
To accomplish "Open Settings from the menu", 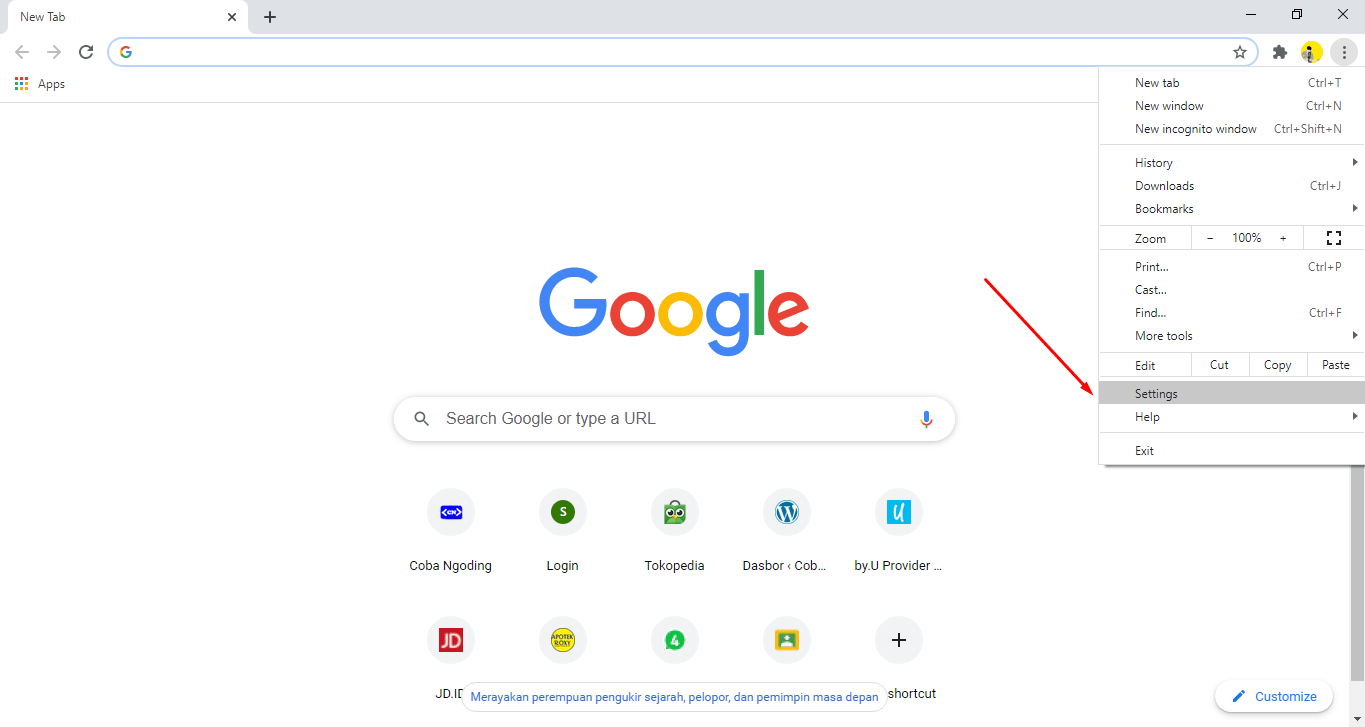I will point(1231,394).
